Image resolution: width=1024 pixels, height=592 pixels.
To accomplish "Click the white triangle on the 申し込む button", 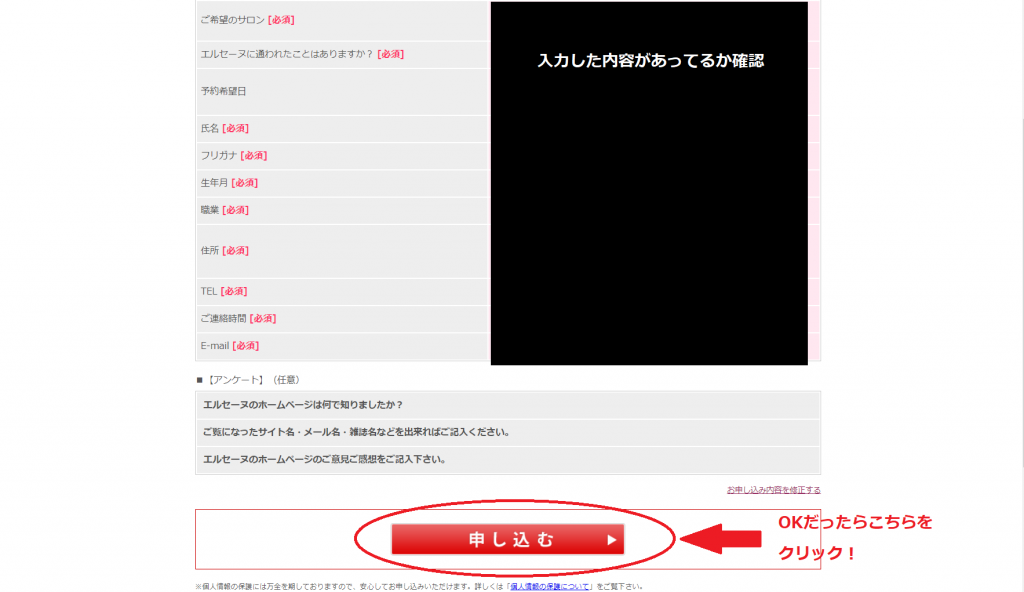I will [611, 540].
